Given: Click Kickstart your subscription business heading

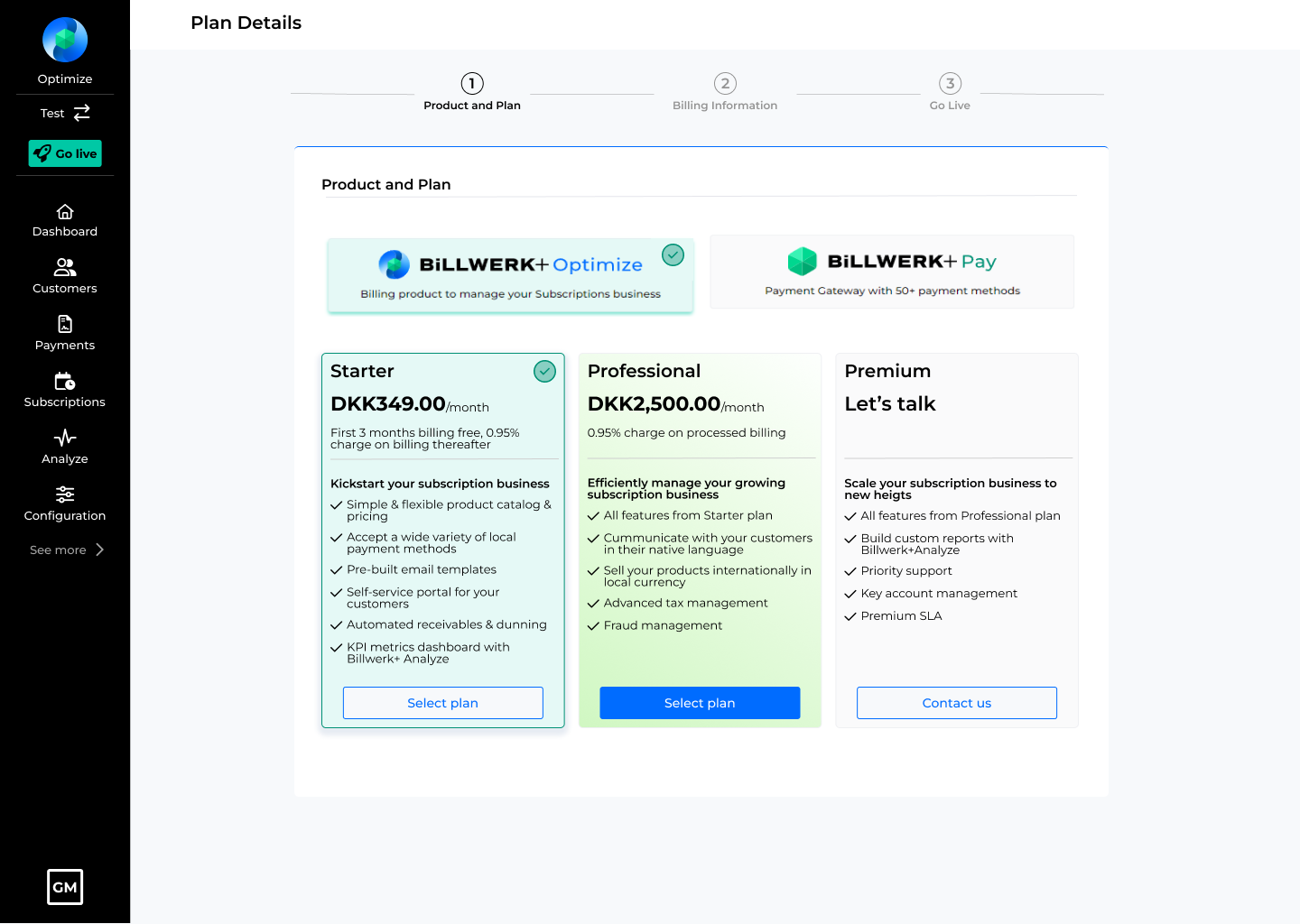Looking at the screenshot, I should 440,484.
